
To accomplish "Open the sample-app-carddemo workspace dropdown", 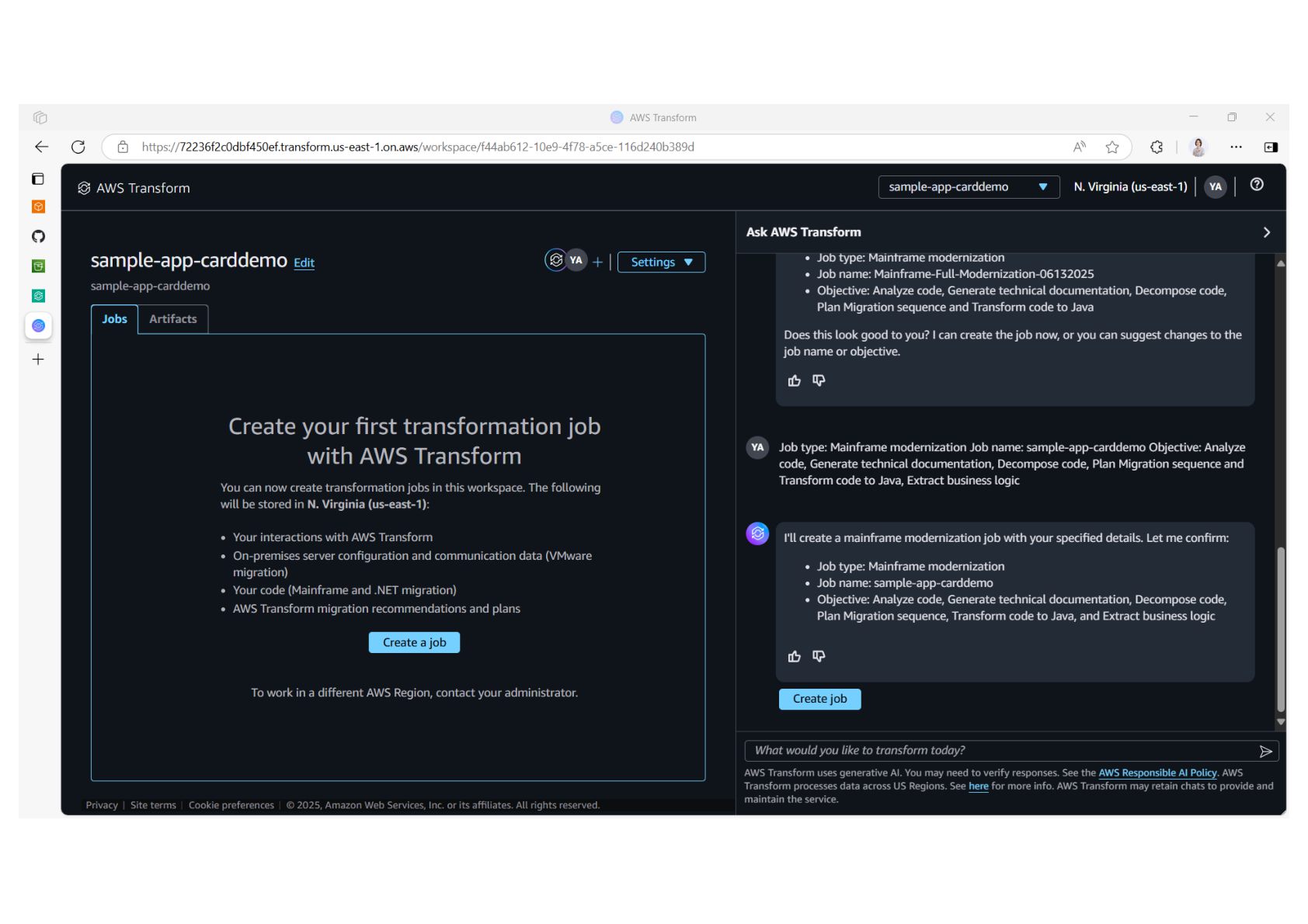I will coord(969,187).
